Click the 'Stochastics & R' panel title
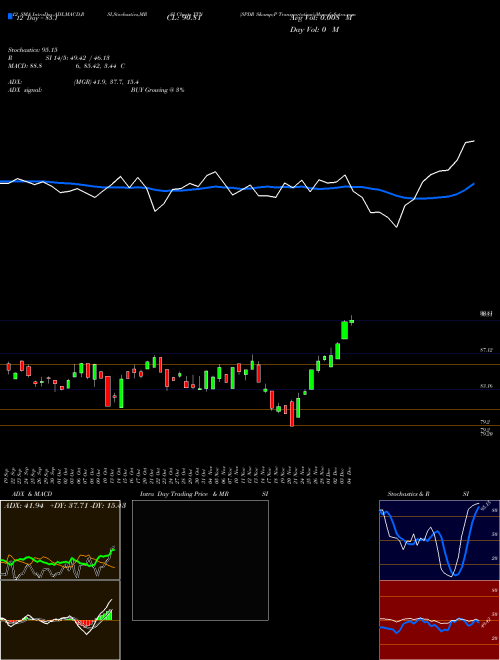 coord(409,494)
